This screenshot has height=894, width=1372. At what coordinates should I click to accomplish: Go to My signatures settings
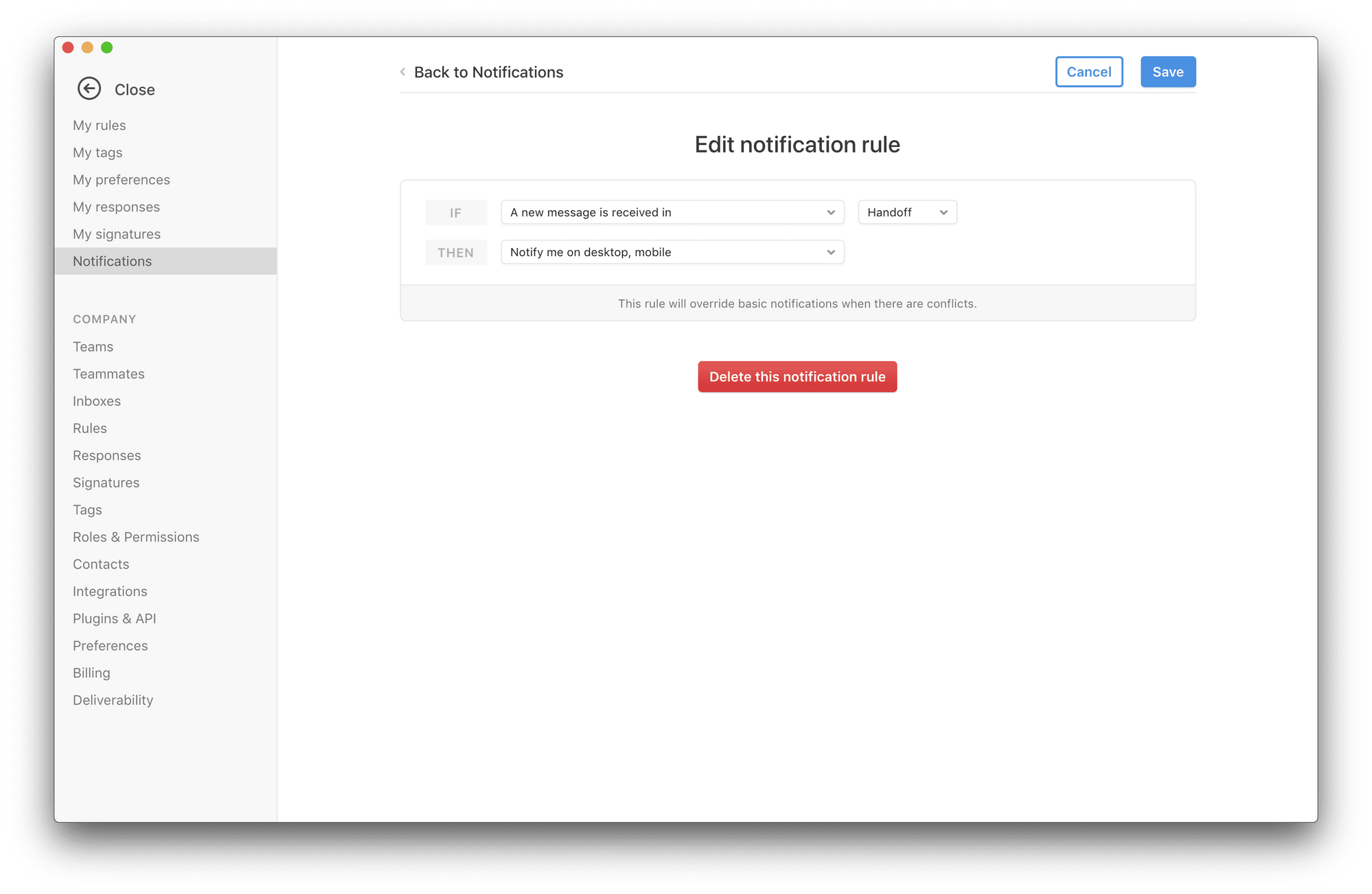tap(117, 234)
